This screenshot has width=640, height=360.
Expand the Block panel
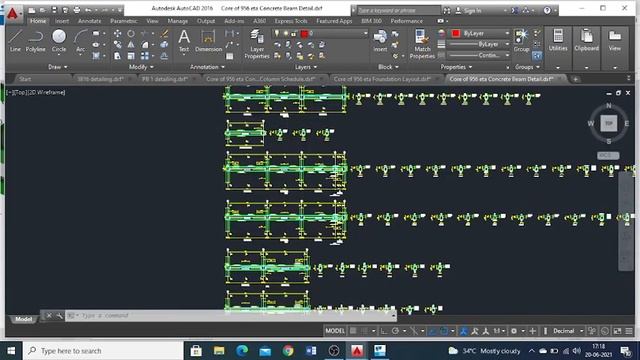(388, 67)
